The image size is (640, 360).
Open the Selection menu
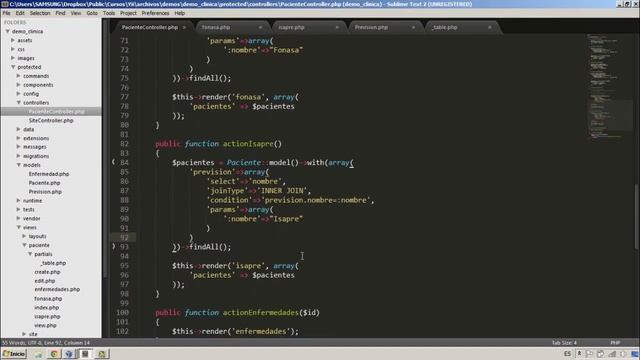click(x=40, y=13)
